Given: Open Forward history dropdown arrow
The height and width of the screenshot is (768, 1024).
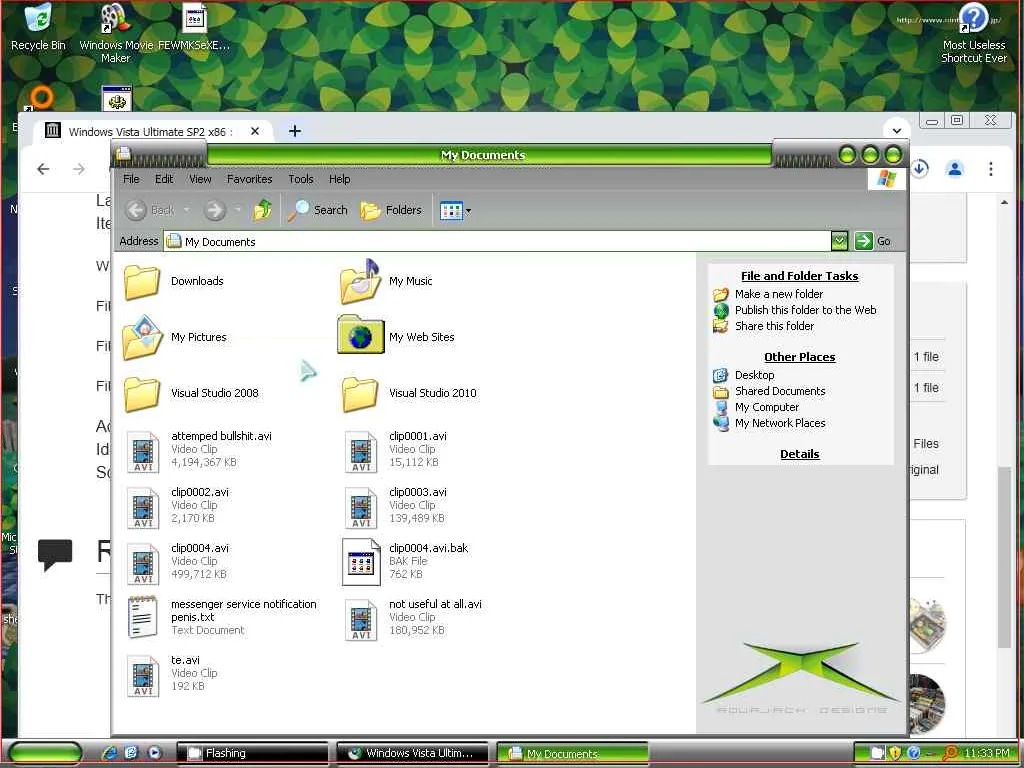Looking at the screenshot, I should pyautogui.click(x=238, y=210).
